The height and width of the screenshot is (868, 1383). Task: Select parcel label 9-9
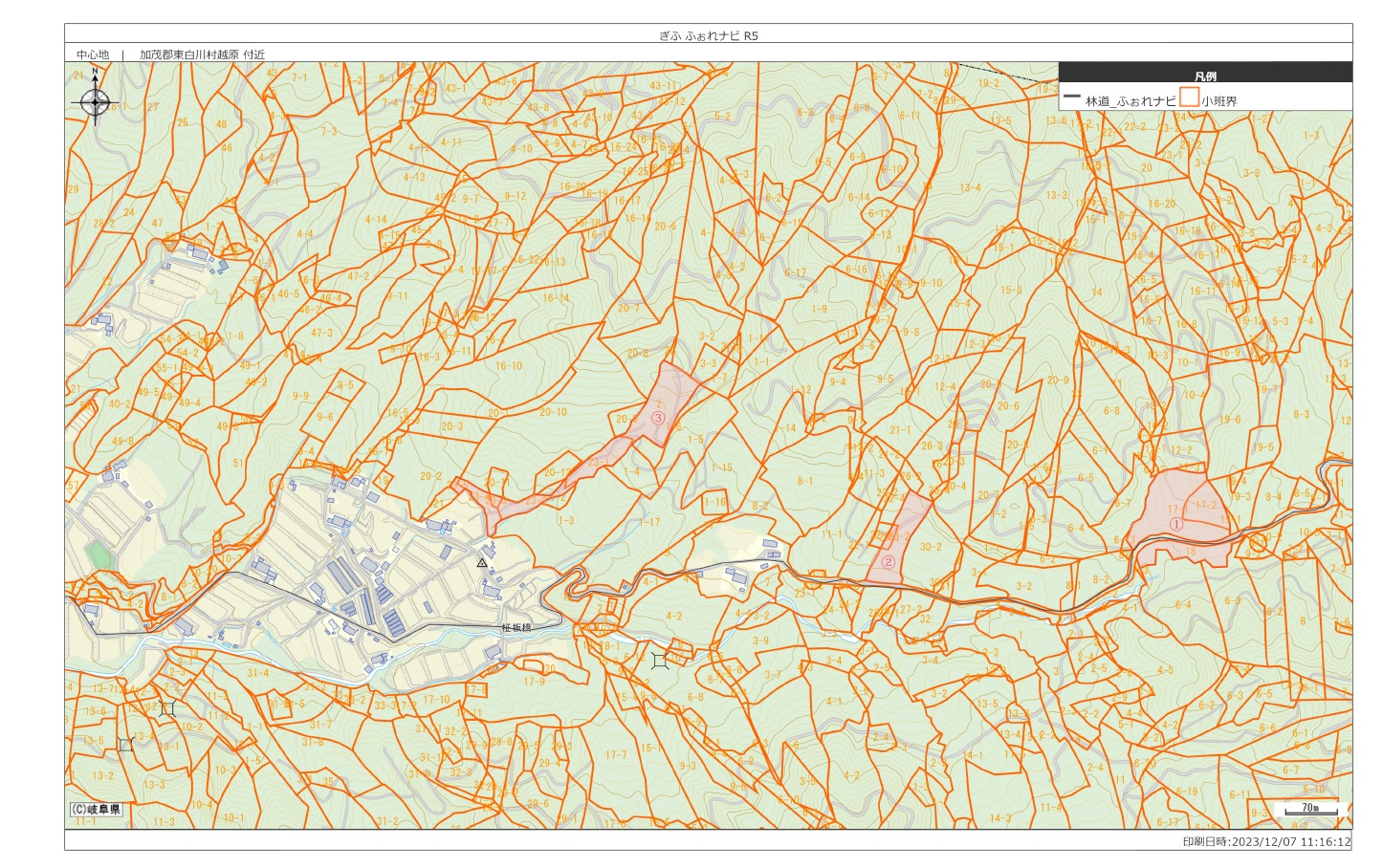coord(300,395)
